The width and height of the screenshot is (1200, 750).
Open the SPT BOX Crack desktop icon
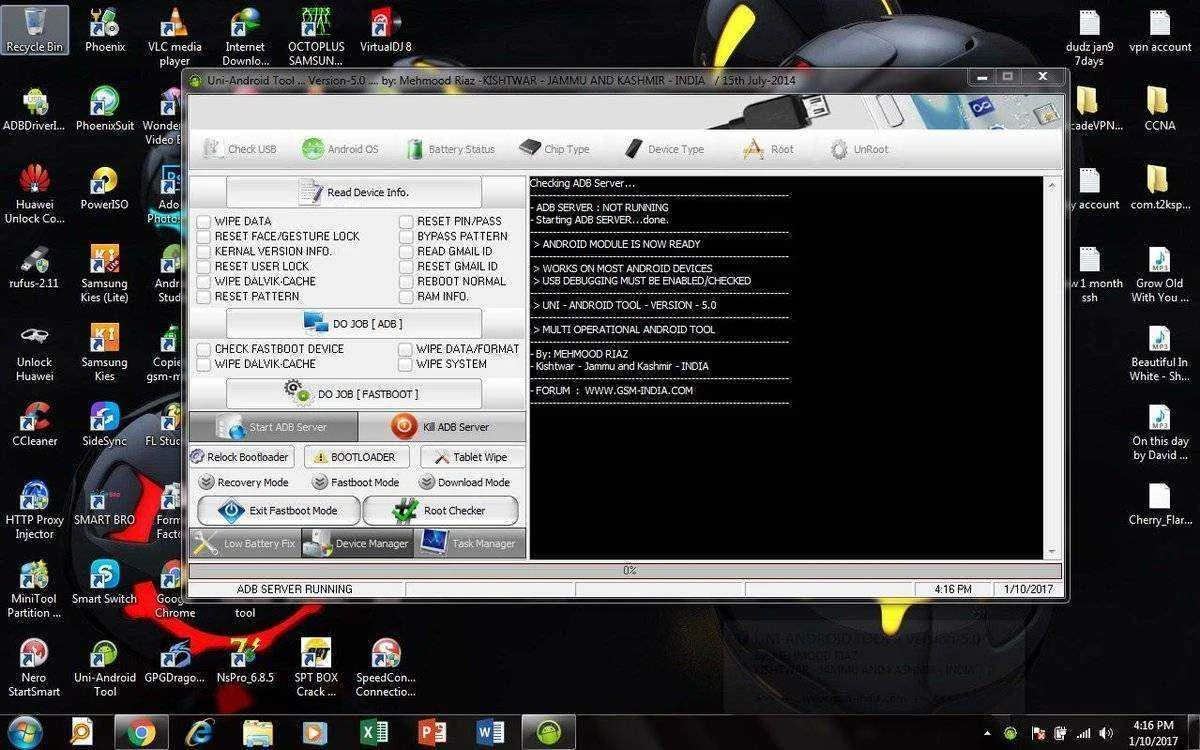[316, 668]
